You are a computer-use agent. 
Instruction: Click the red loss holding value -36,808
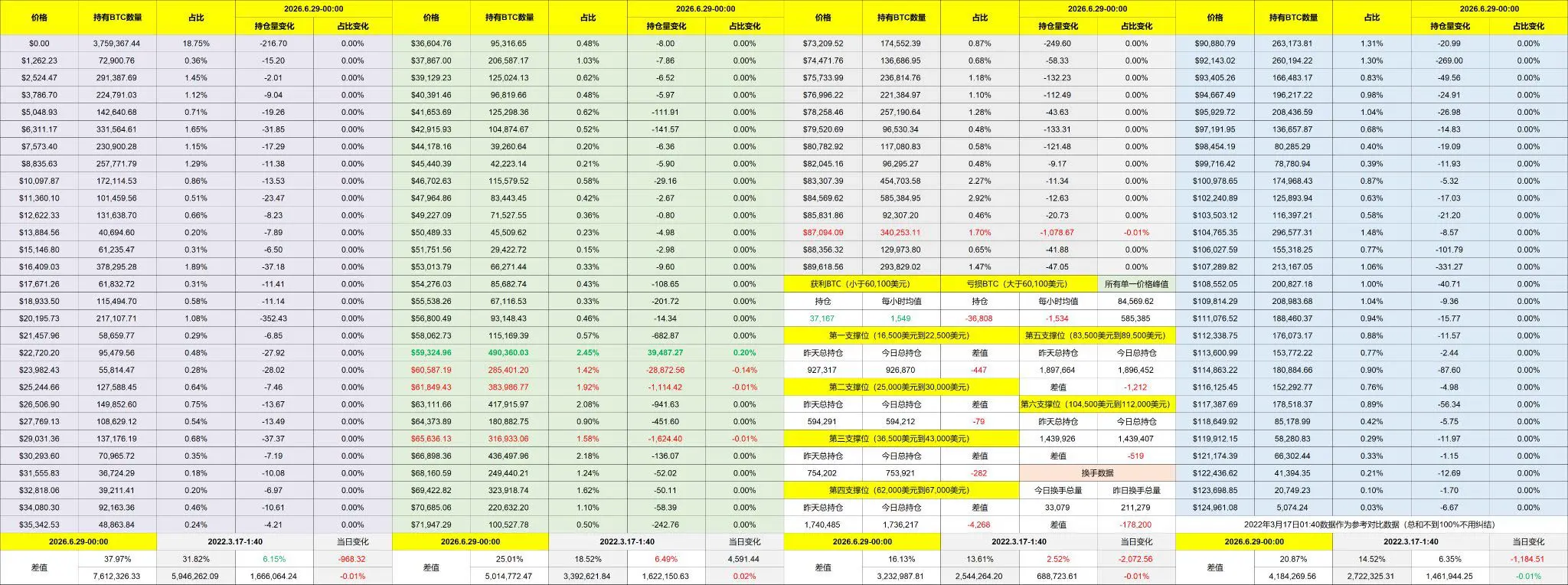[979, 319]
